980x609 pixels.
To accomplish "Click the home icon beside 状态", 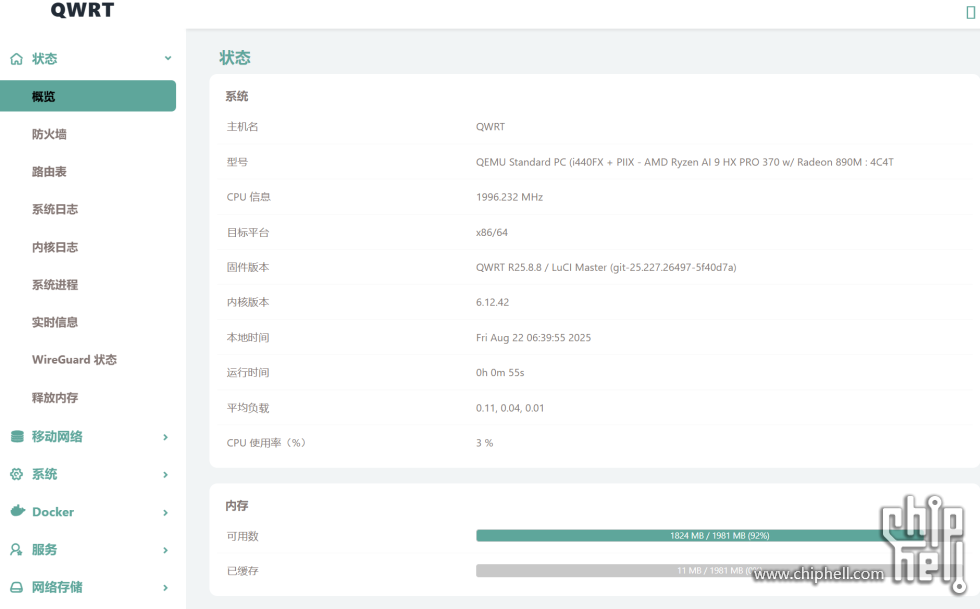I will [16, 59].
